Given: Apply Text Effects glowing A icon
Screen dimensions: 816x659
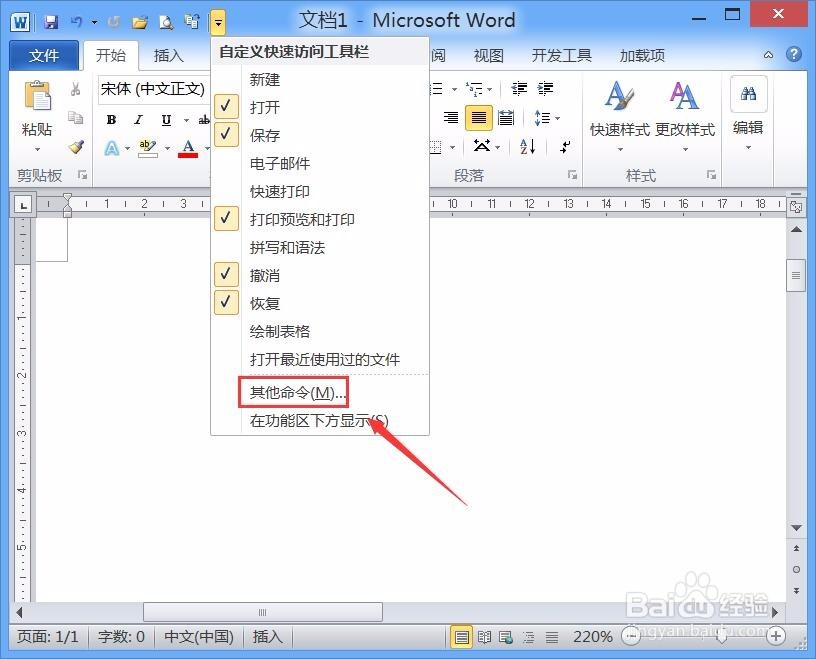Looking at the screenshot, I should 111,148.
